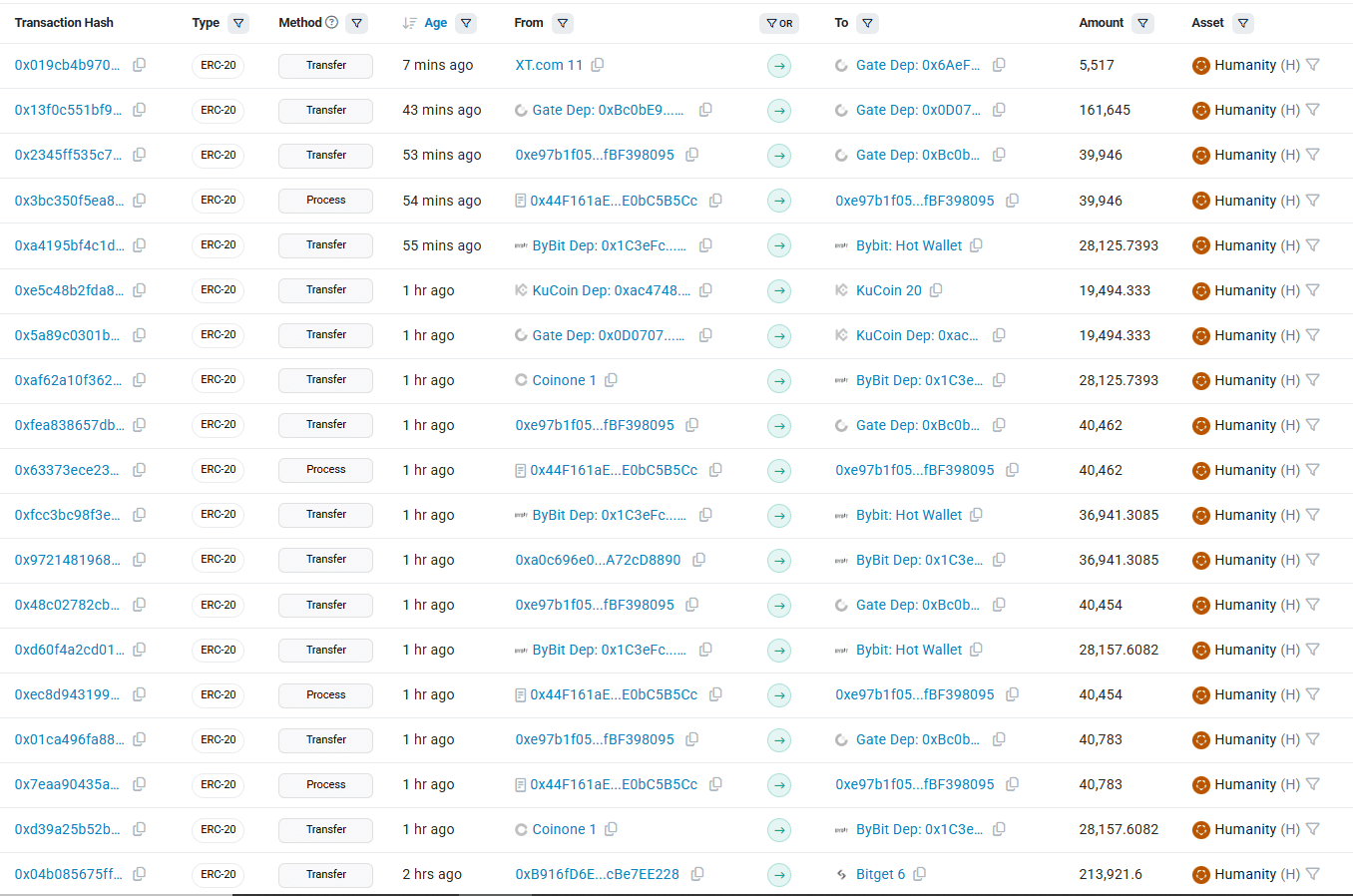This screenshot has height=896, width=1353.
Task: Open the From column filter
Action: [563, 23]
